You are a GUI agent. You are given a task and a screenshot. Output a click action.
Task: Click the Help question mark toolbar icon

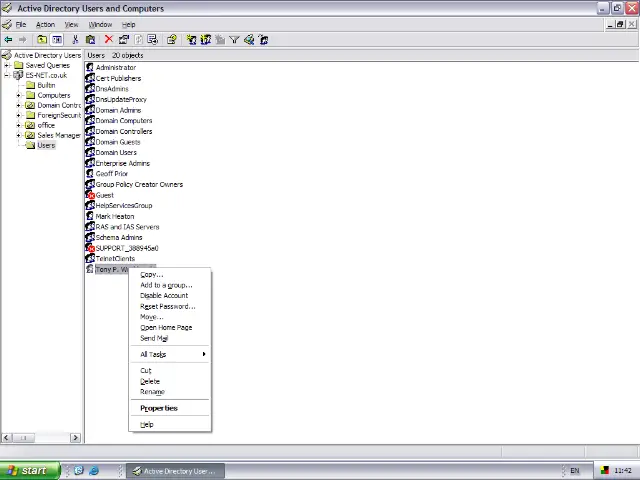(172, 40)
